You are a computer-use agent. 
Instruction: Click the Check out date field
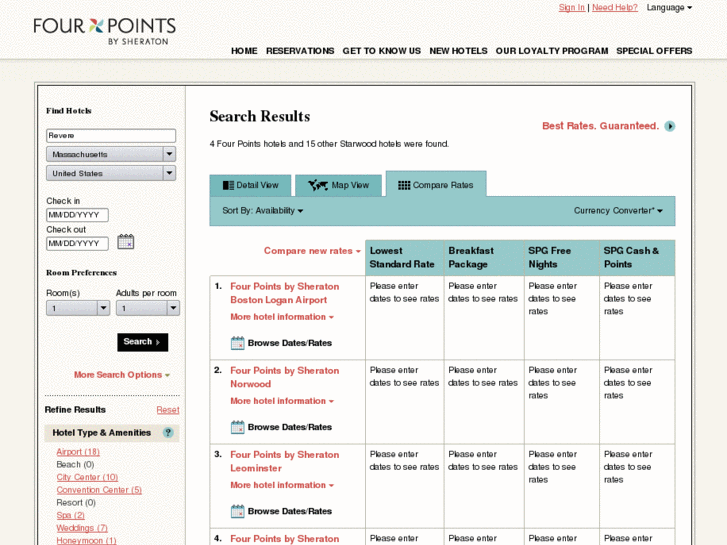(x=77, y=244)
